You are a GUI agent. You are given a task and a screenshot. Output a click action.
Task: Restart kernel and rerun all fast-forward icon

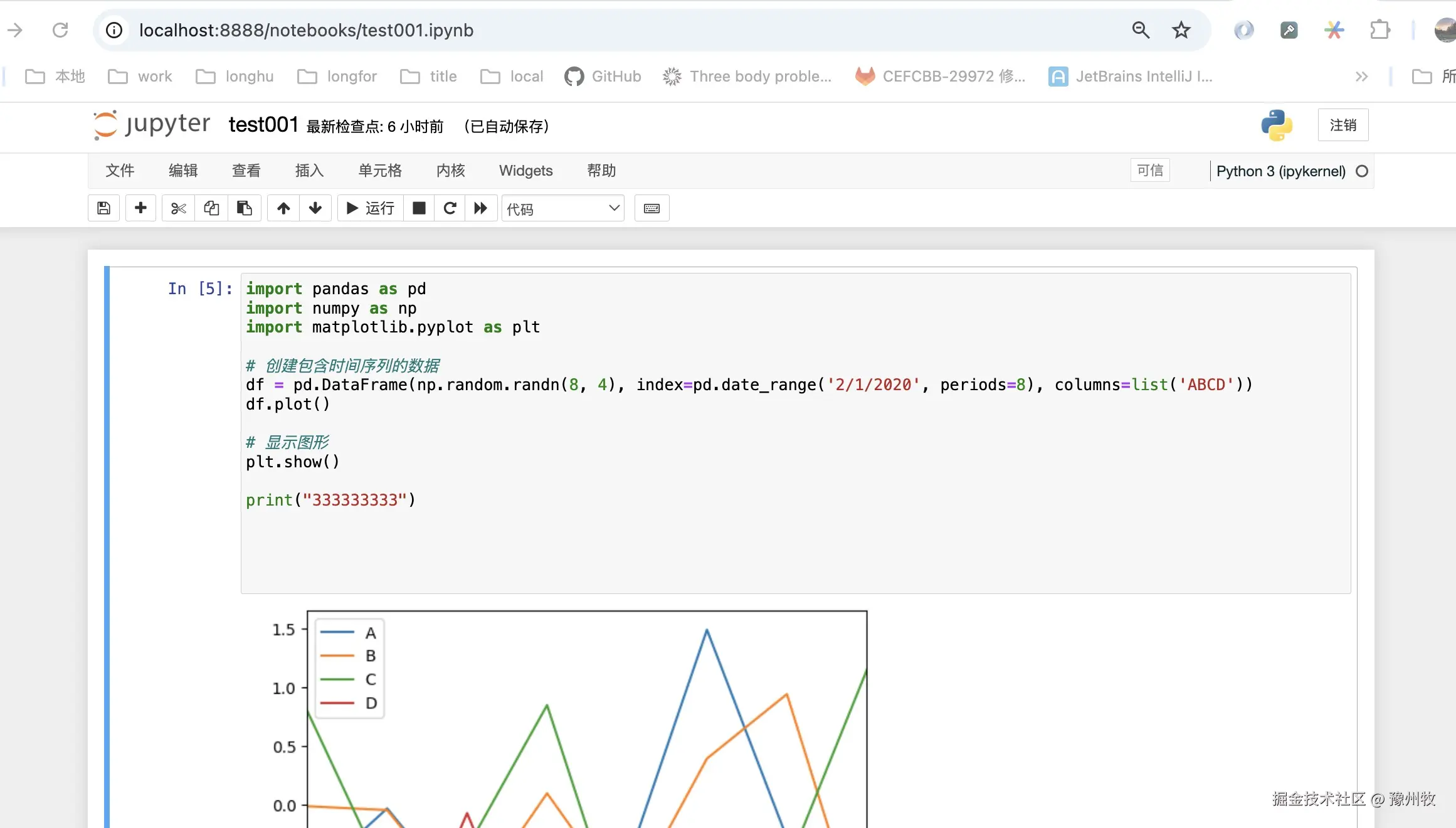pyautogui.click(x=481, y=208)
